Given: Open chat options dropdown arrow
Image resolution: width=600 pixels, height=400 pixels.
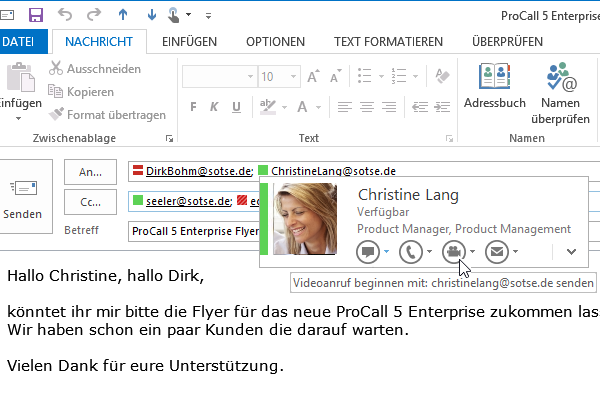Looking at the screenshot, I should click(x=386, y=251).
